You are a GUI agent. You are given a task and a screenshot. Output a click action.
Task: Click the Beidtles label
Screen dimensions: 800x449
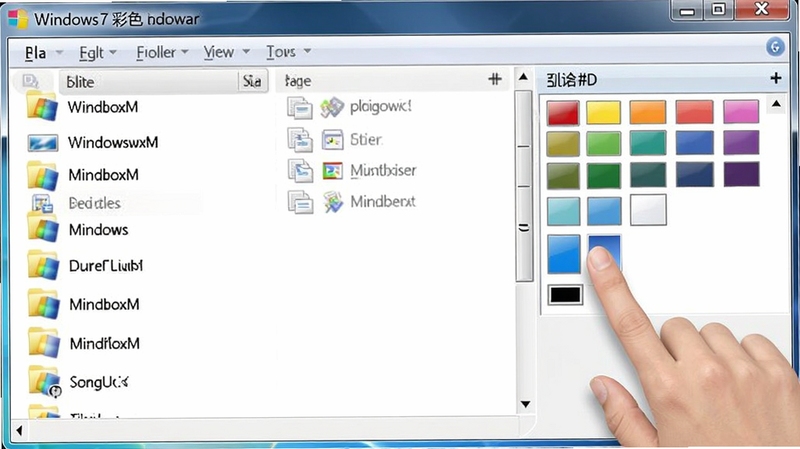pos(94,203)
